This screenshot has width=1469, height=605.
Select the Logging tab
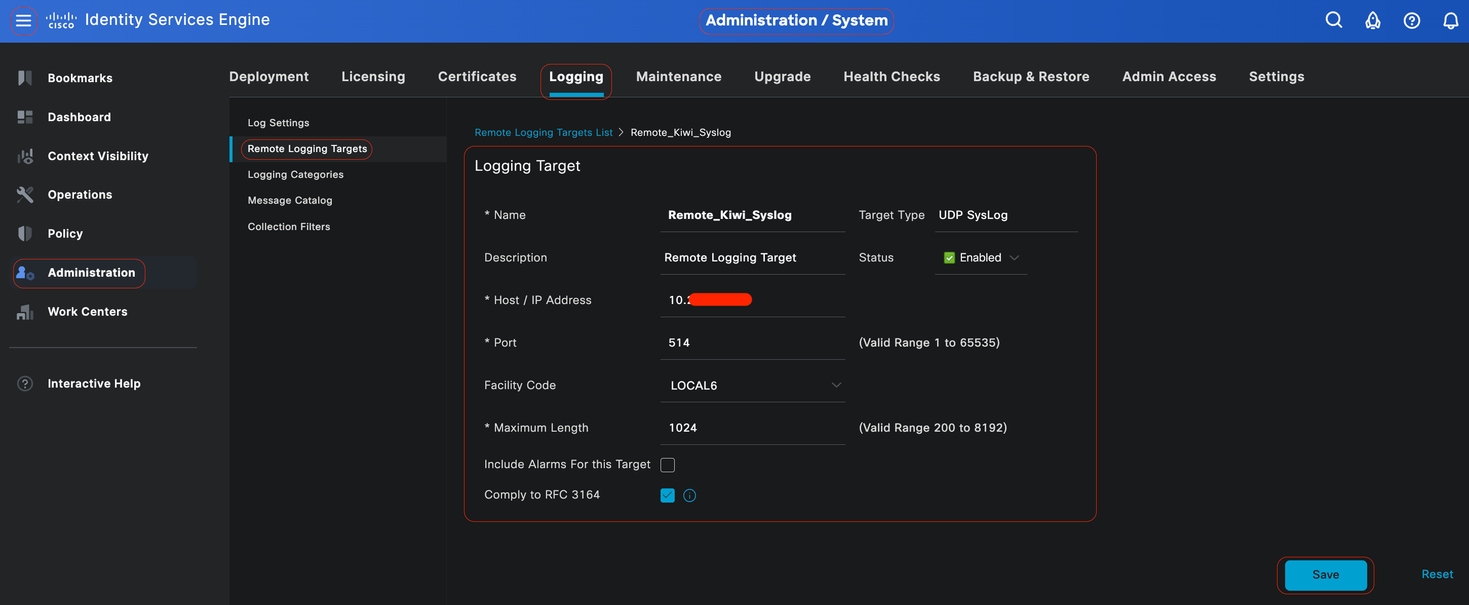[576, 76]
